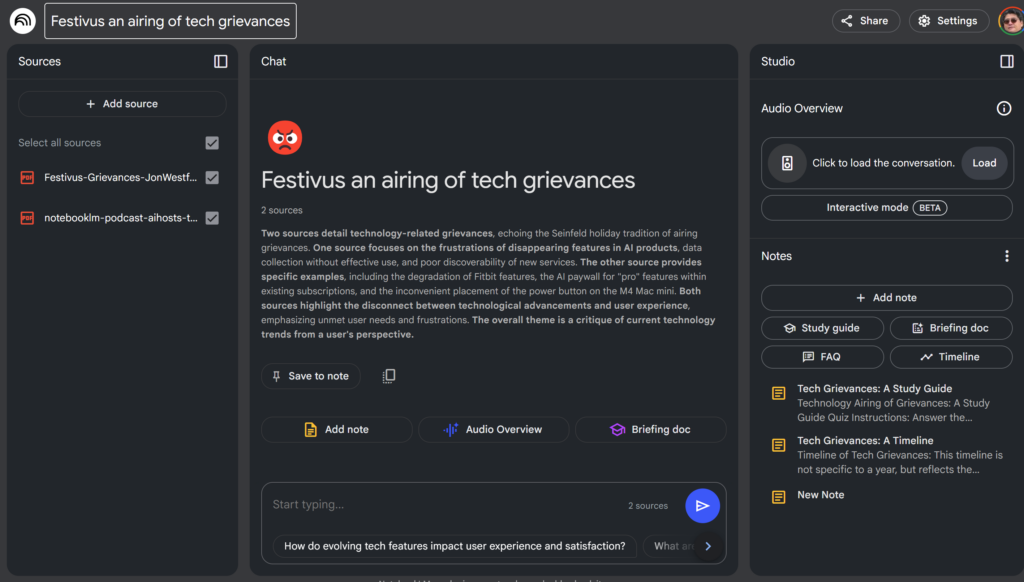Click the Sources panel header

point(39,61)
